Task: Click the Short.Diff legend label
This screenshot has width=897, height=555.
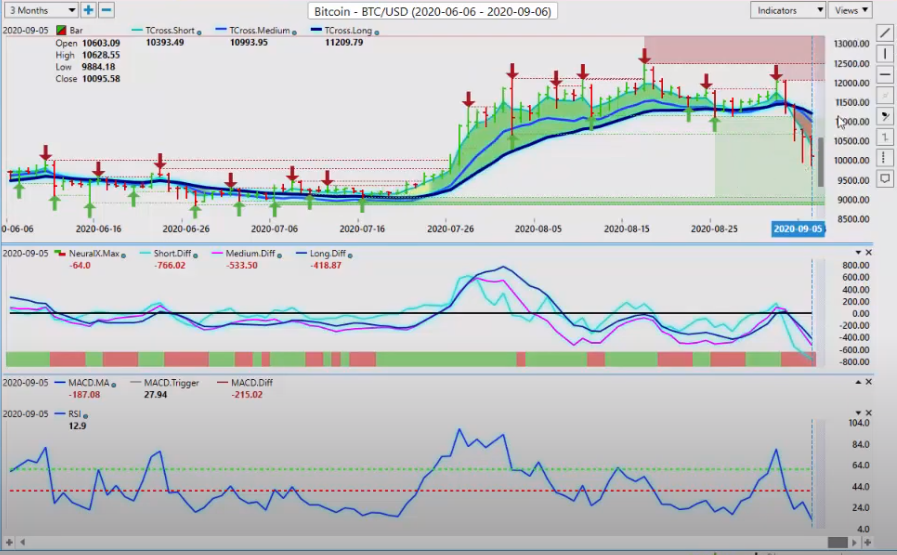Action: coord(172,253)
